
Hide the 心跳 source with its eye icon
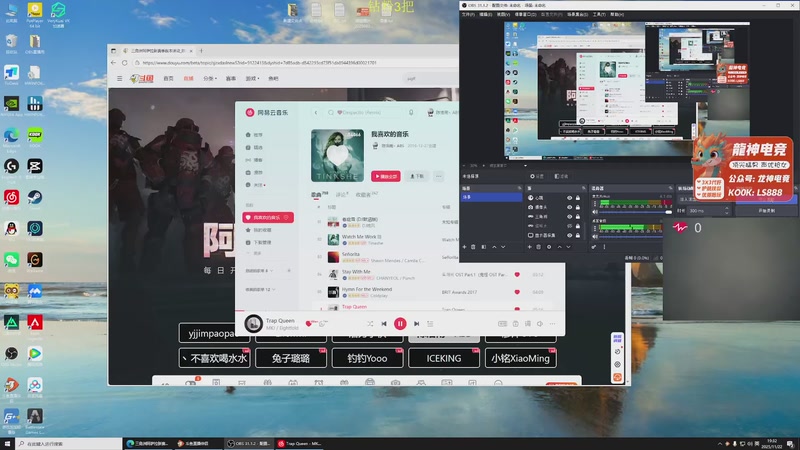point(569,198)
